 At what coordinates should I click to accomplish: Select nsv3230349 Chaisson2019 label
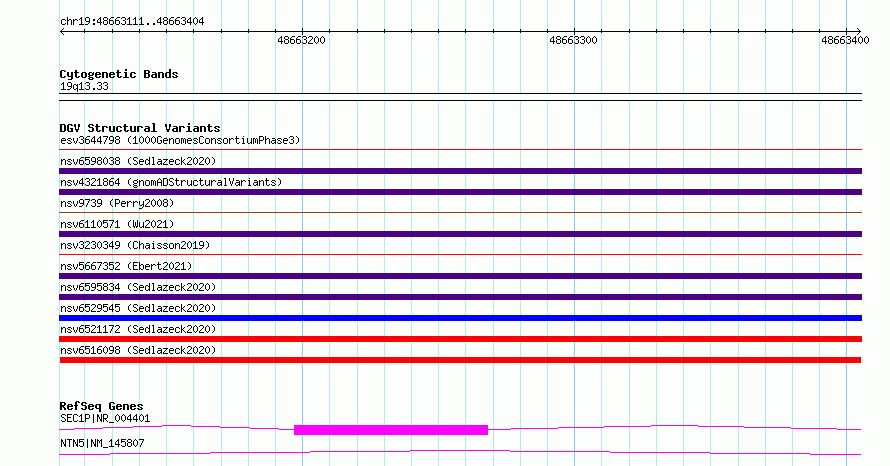(x=135, y=245)
